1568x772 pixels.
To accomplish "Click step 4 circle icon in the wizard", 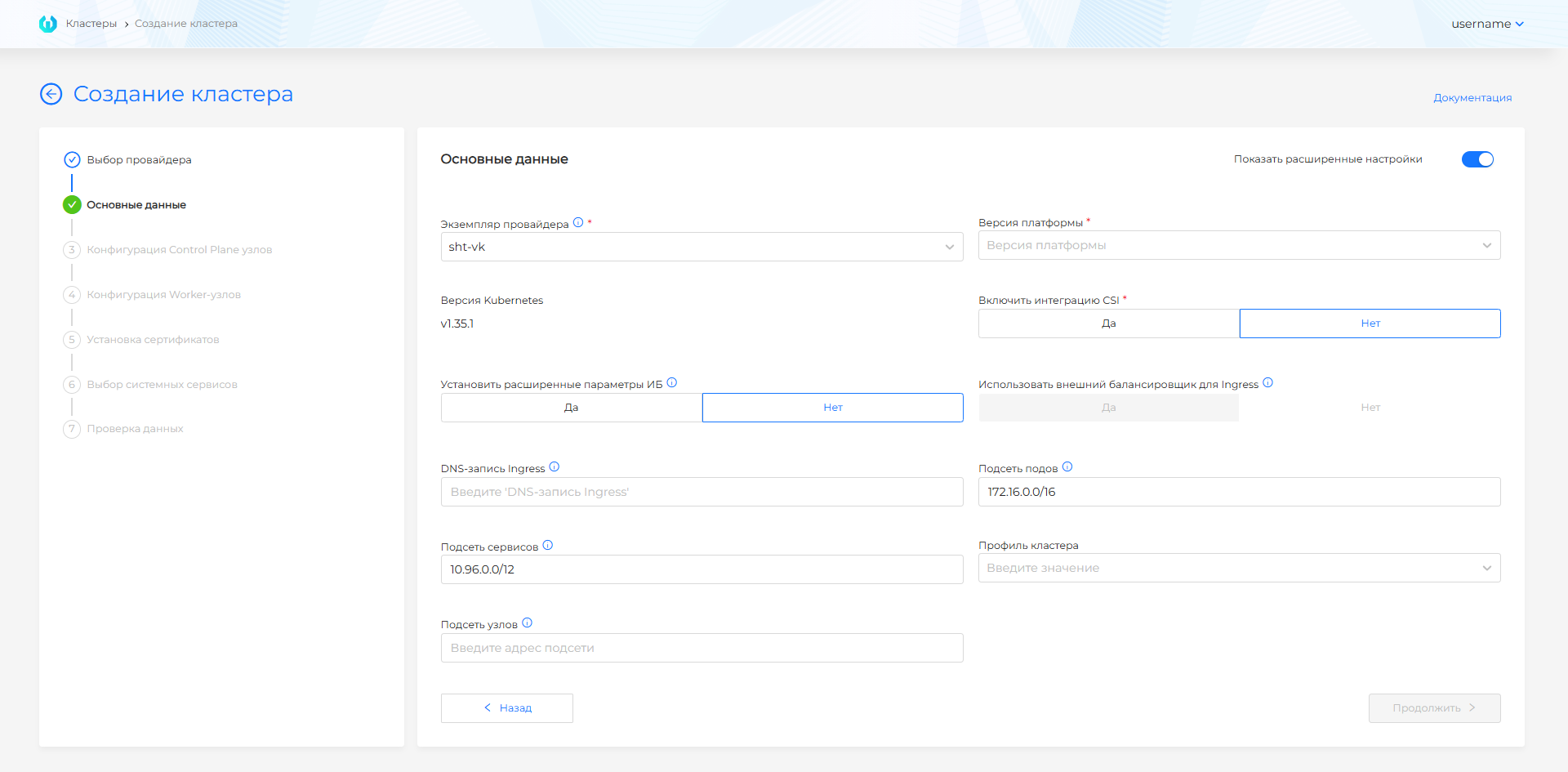I will point(72,294).
